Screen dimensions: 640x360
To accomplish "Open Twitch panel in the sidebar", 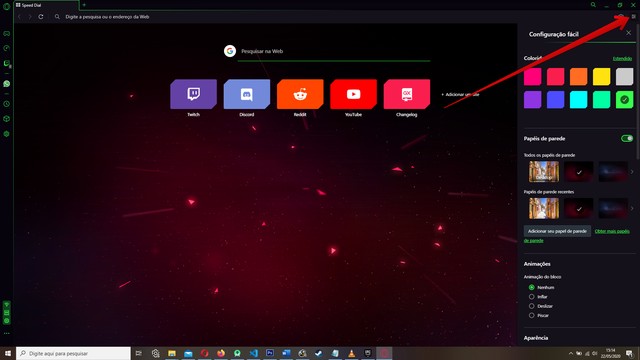I will (x=7, y=63).
